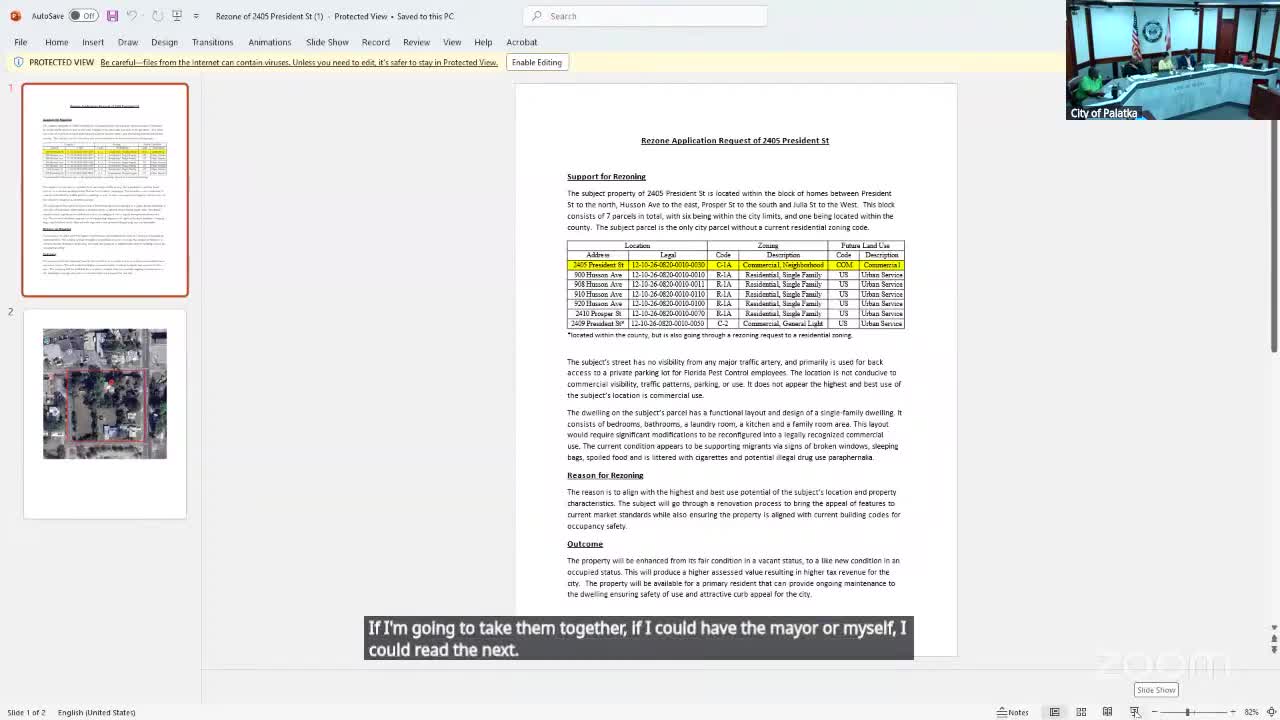Open the Slide Show view icon

coord(1135,712)
